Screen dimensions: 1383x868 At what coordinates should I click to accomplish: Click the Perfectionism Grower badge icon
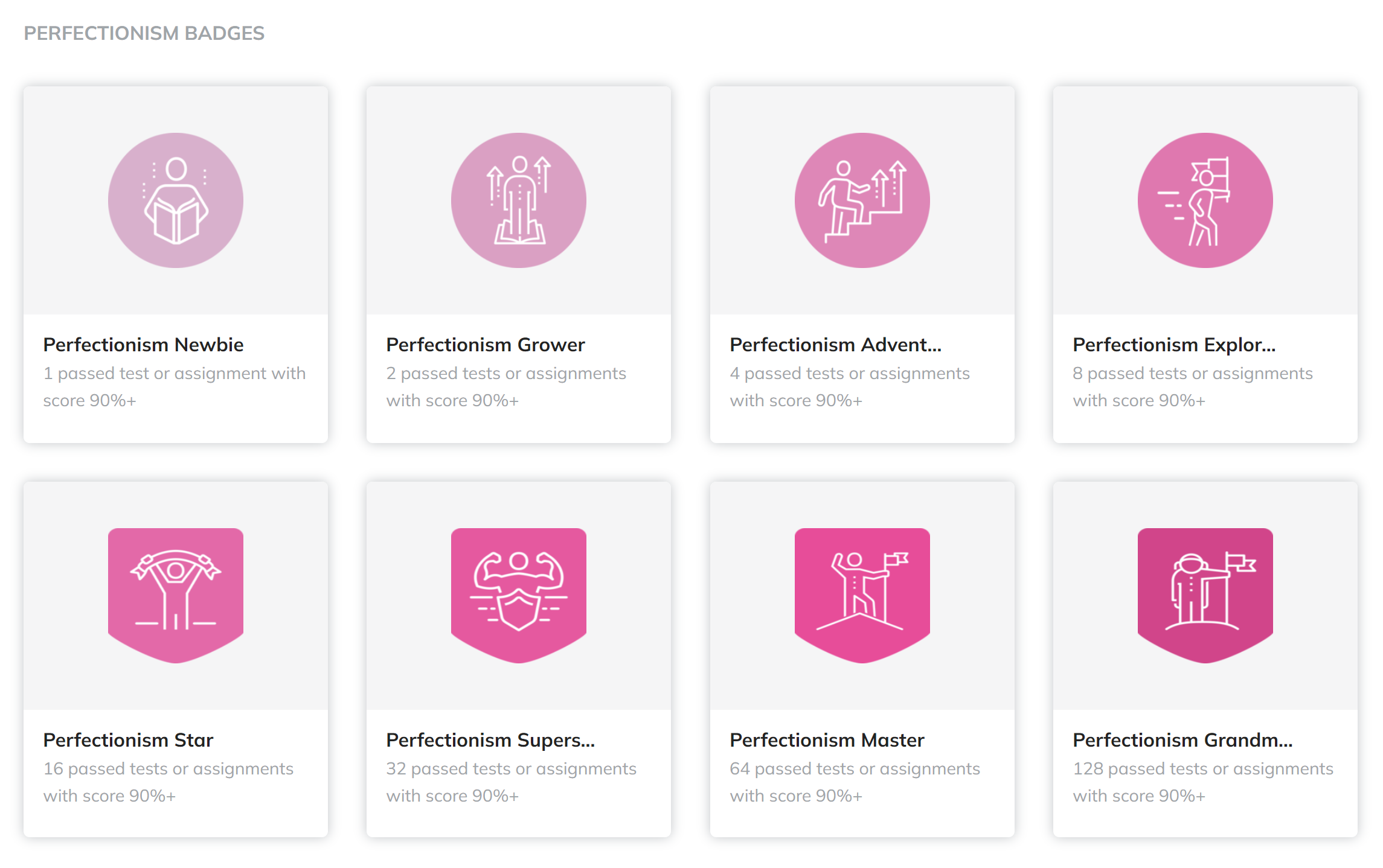518,200
